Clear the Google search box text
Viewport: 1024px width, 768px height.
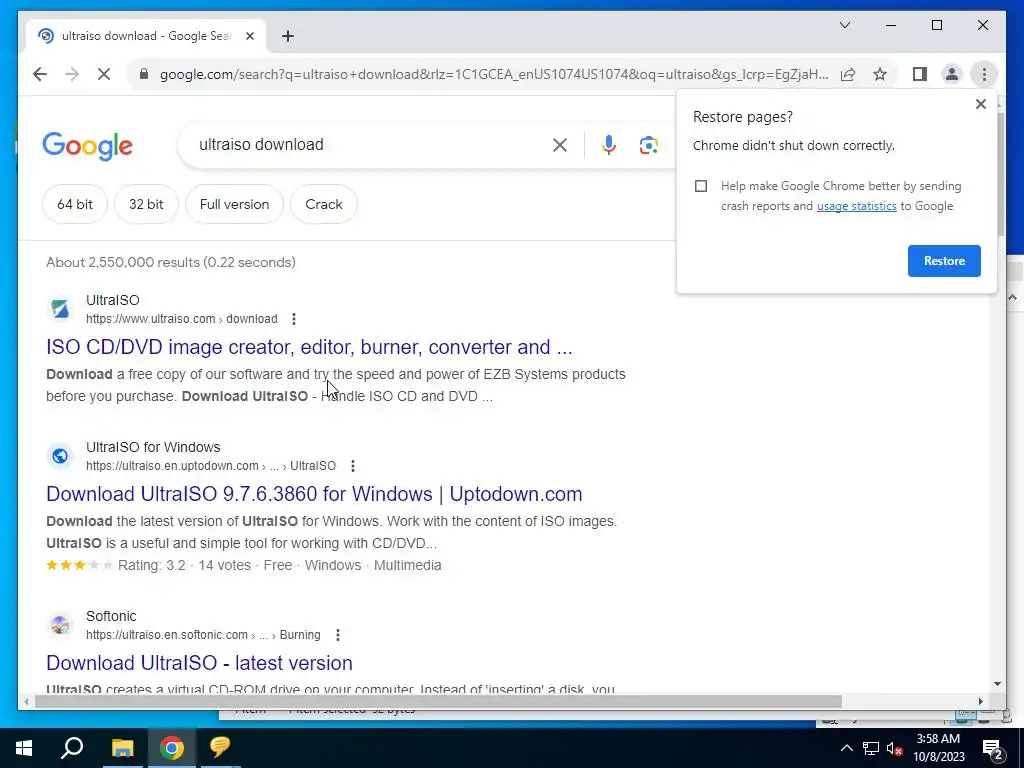pos(560,145)
